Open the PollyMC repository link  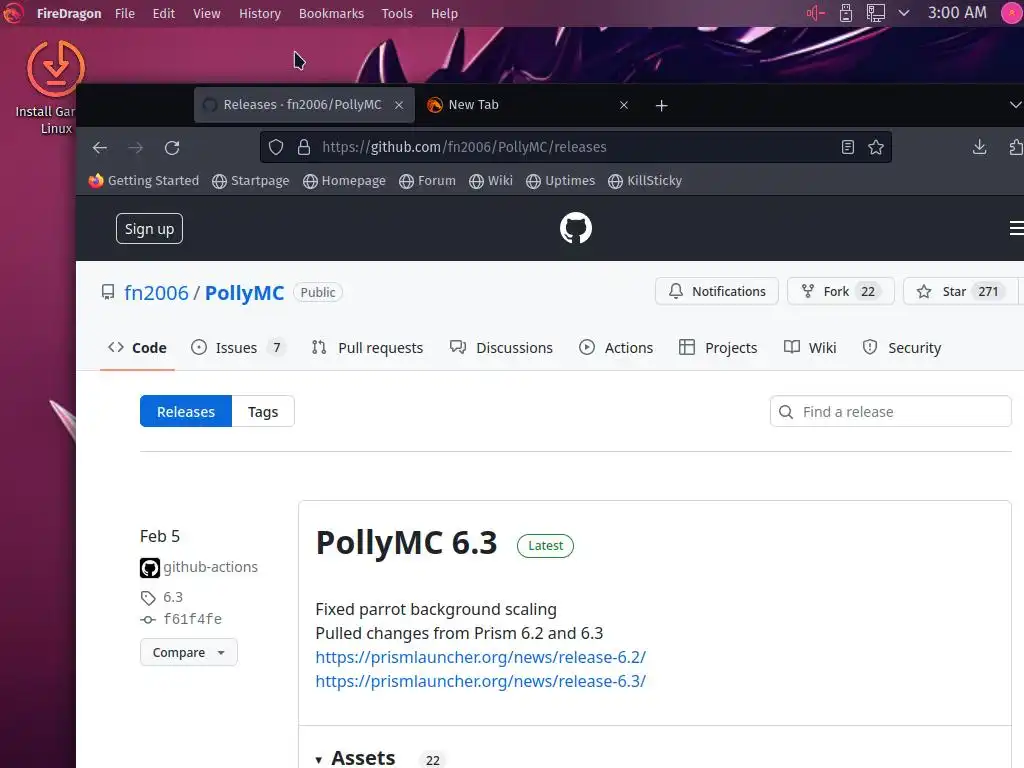pos(244,293)
